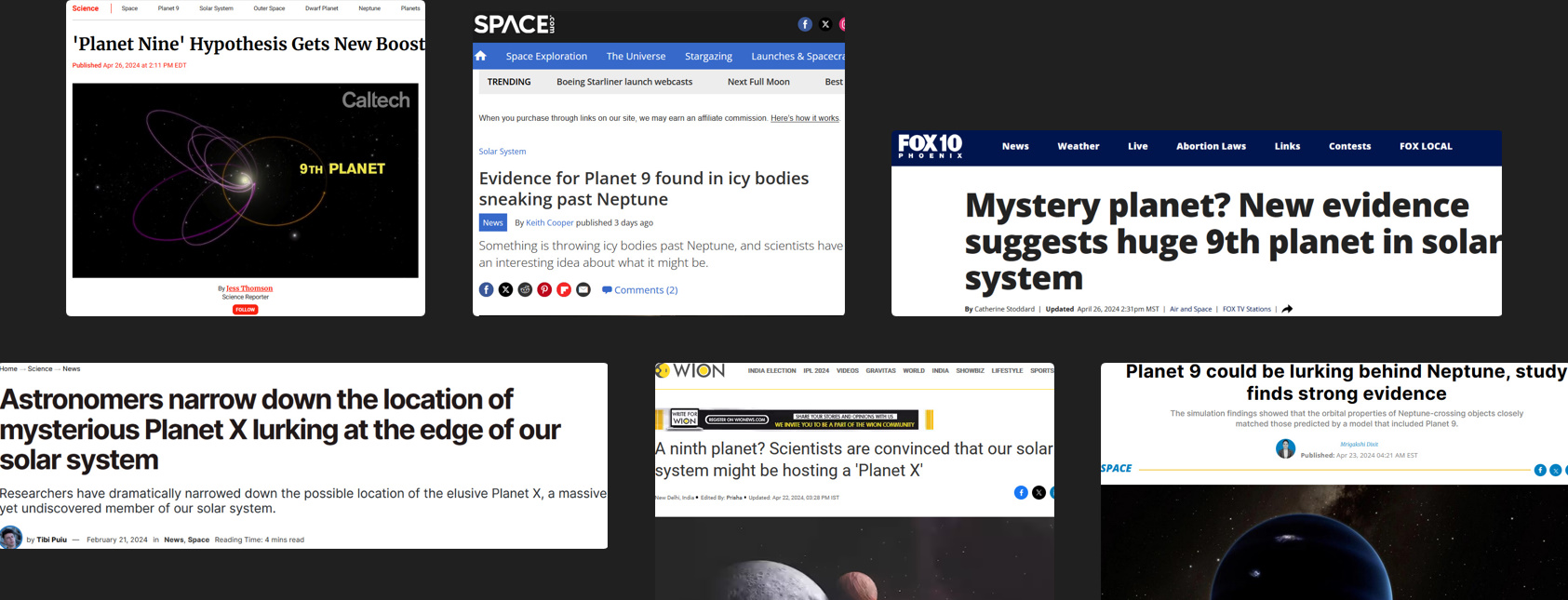Click author avatar in Neptune study article

point(1285,449)
